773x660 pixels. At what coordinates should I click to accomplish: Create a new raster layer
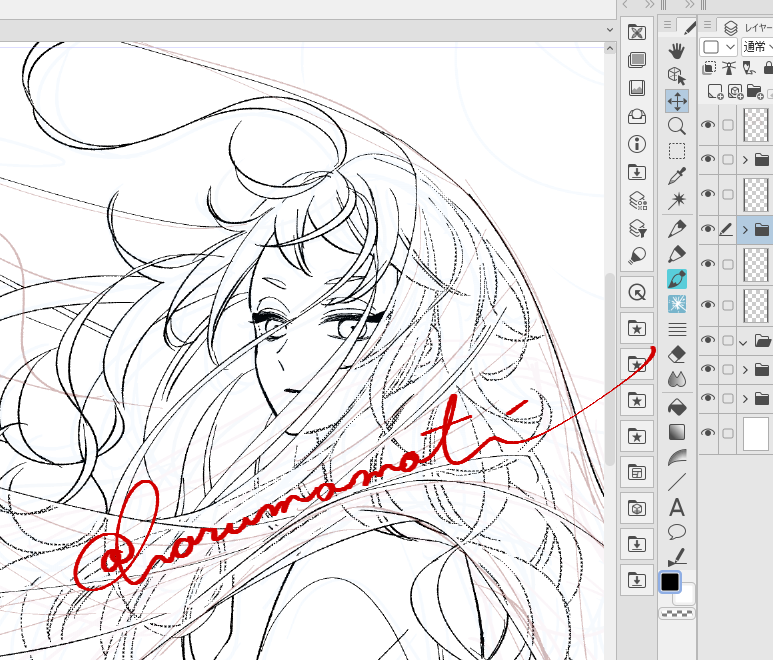point(715,92)
